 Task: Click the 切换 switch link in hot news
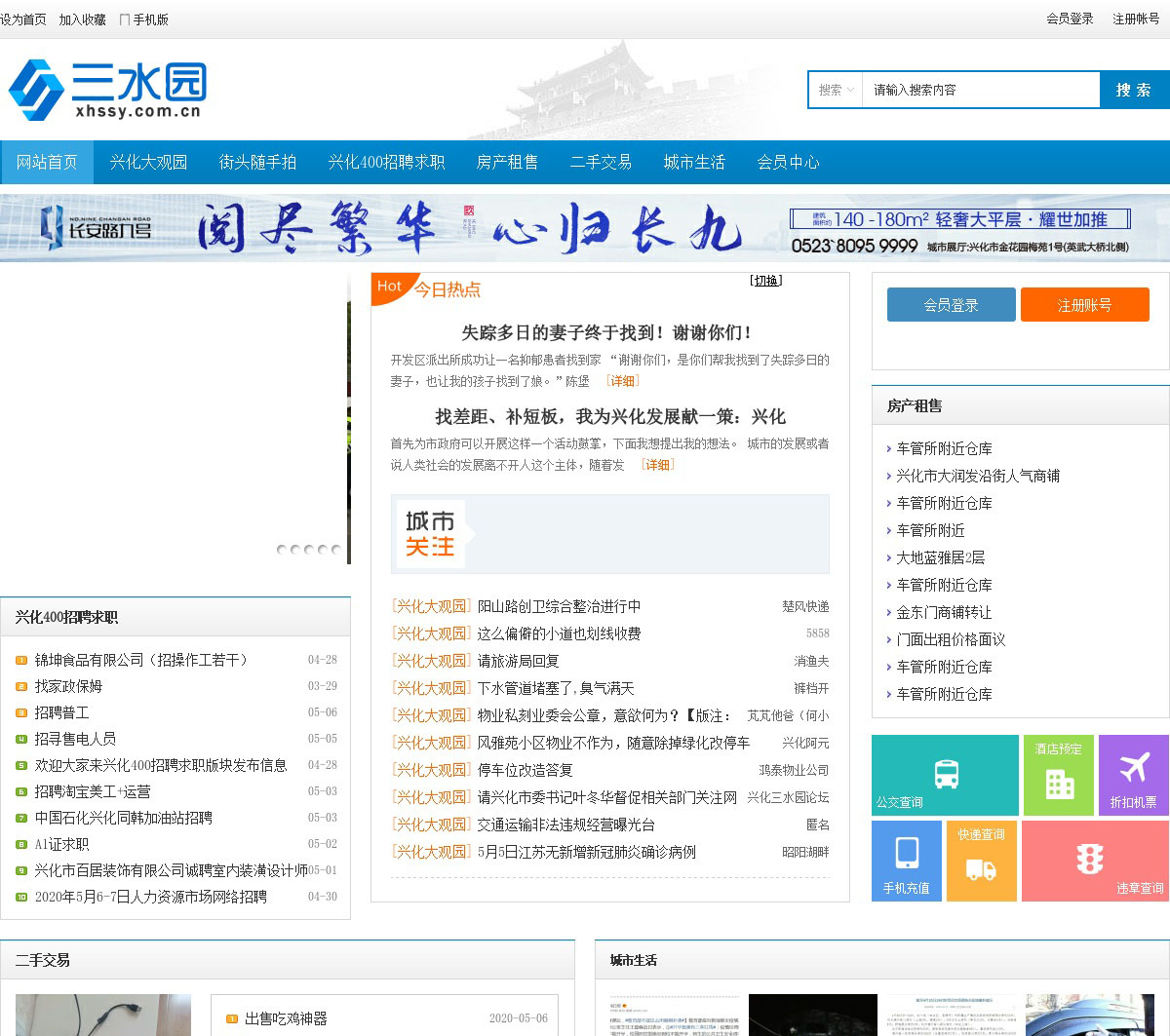pos(766,281)
